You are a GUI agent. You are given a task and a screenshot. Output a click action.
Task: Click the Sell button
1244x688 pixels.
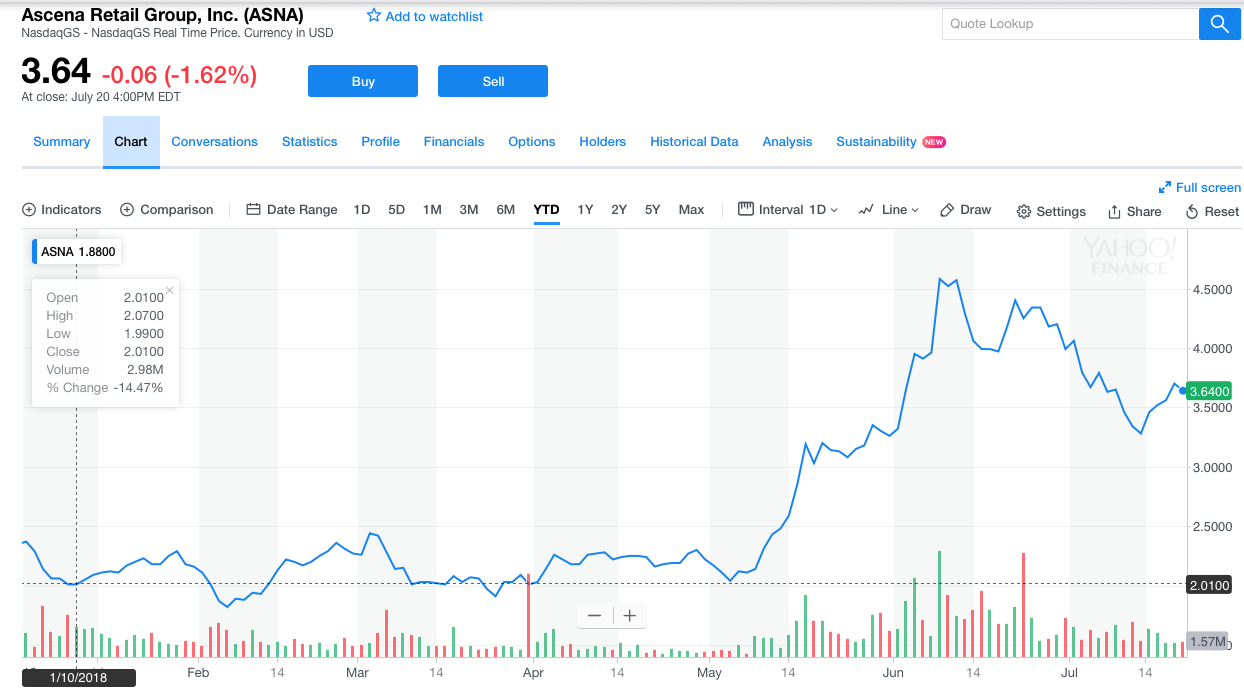pos(493,81)
